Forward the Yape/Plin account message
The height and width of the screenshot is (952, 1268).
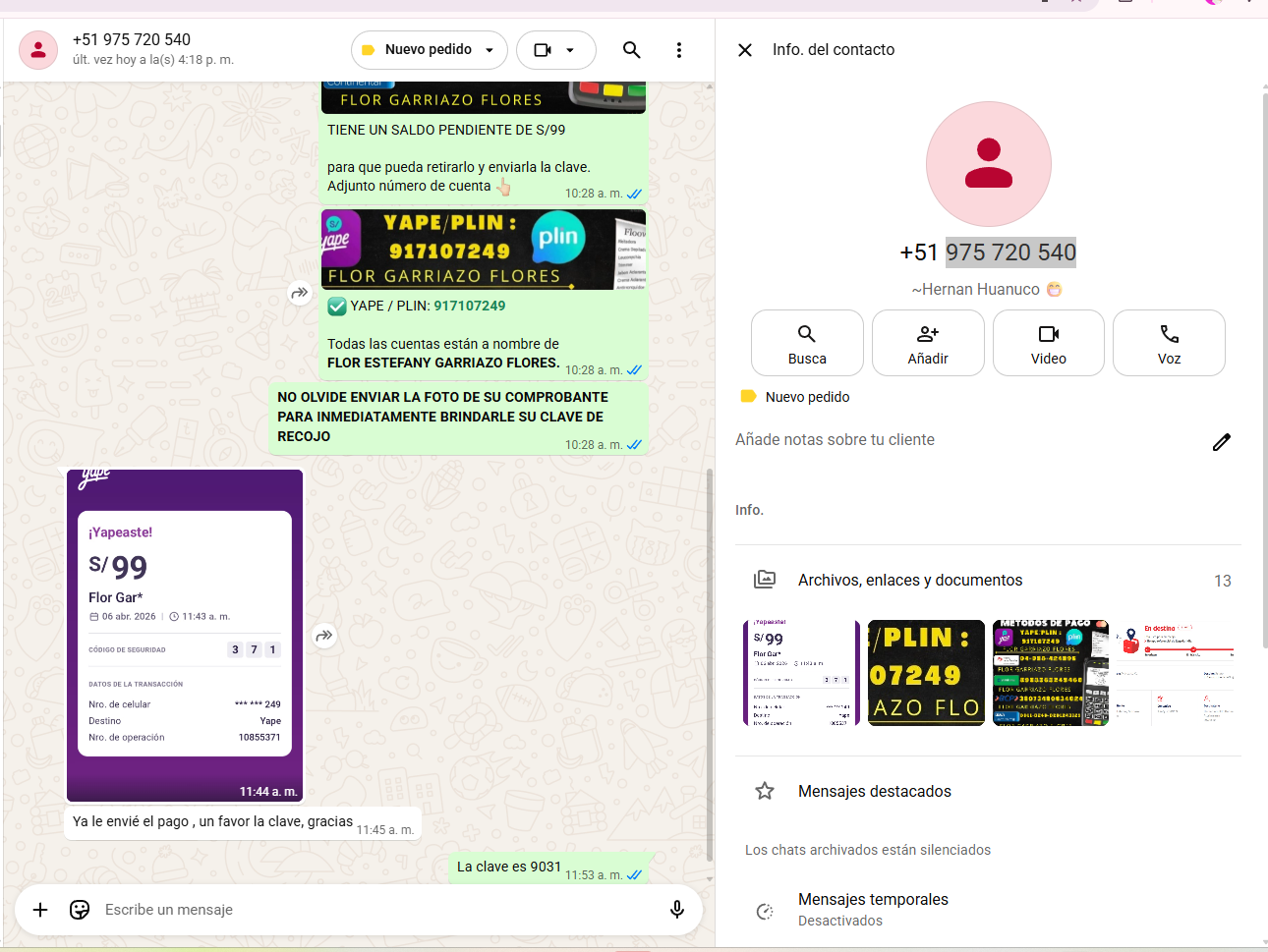[300, 293]
